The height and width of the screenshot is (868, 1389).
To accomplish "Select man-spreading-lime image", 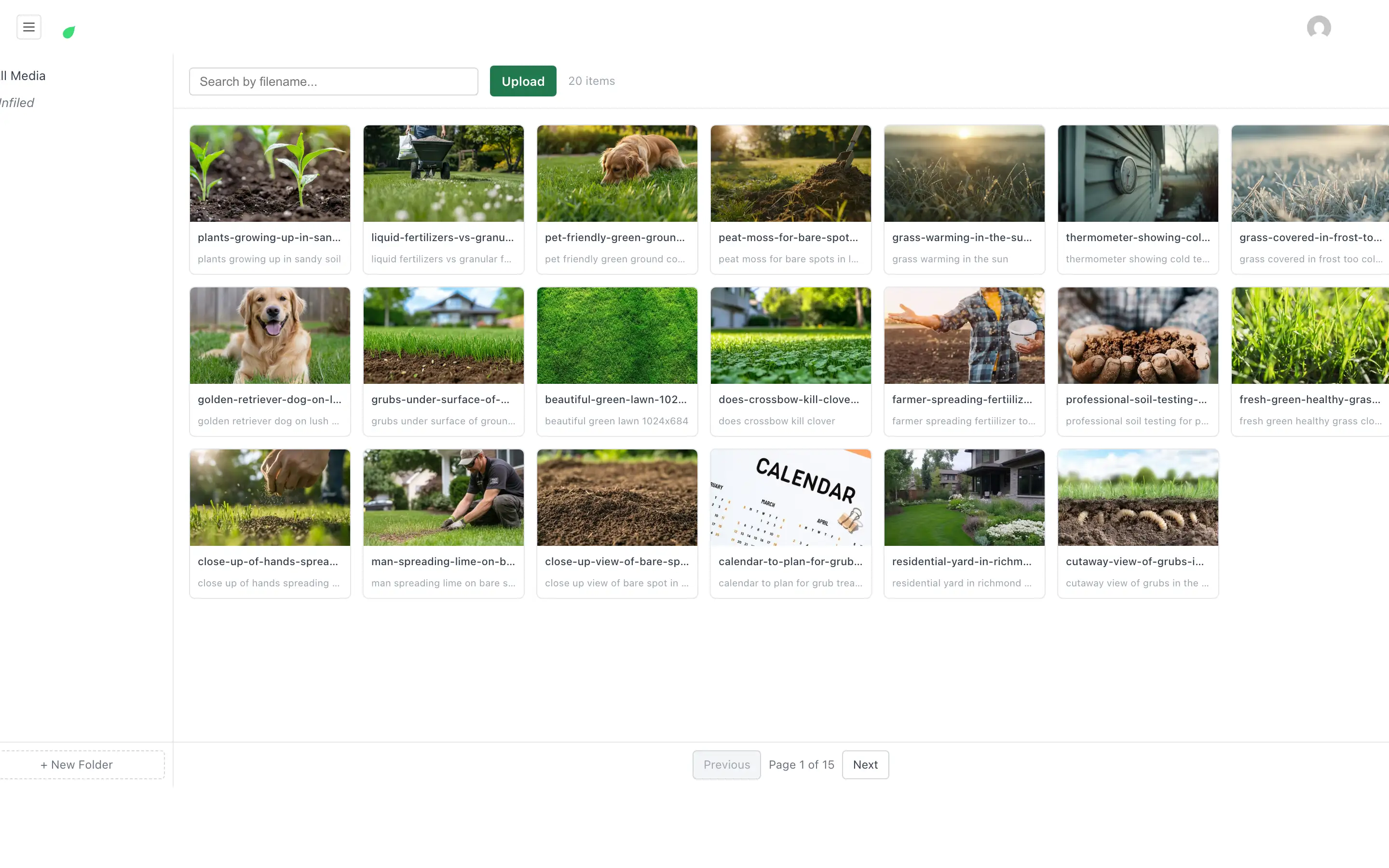I will coord(443,497).
